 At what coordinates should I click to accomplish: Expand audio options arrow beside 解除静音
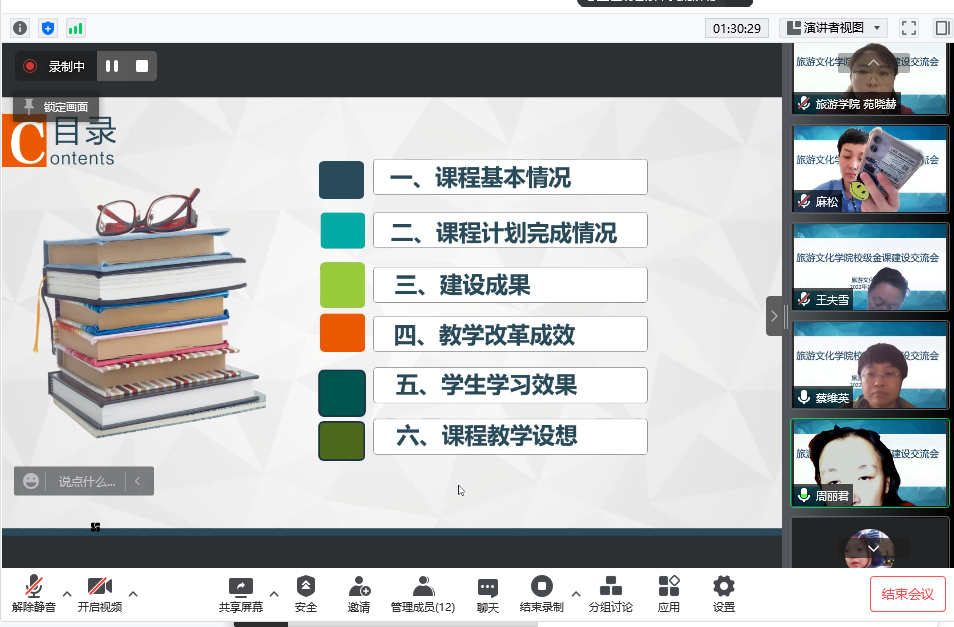[x=67, y=594]
